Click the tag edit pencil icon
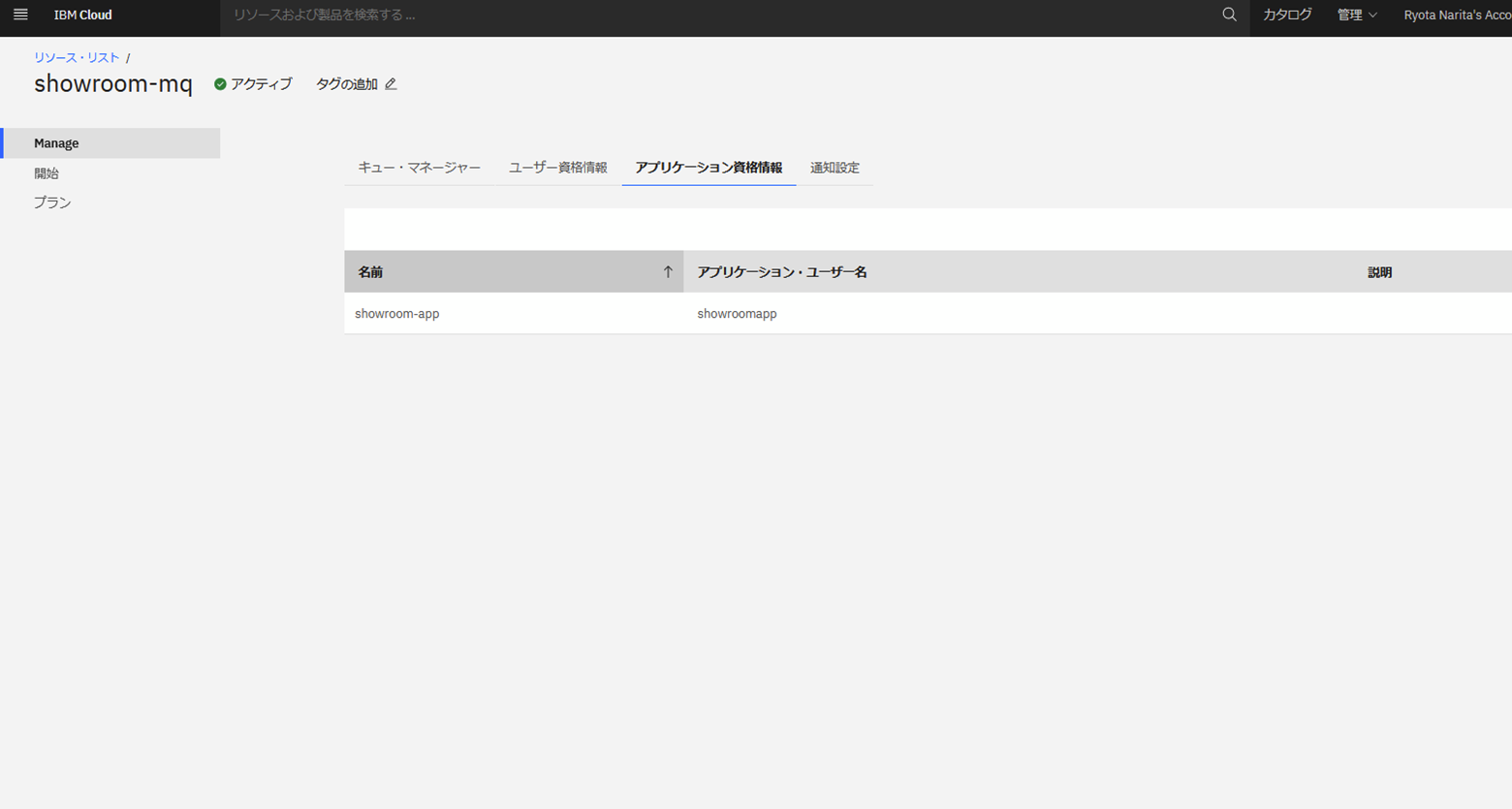1512x809 pixels. (391, 84)
